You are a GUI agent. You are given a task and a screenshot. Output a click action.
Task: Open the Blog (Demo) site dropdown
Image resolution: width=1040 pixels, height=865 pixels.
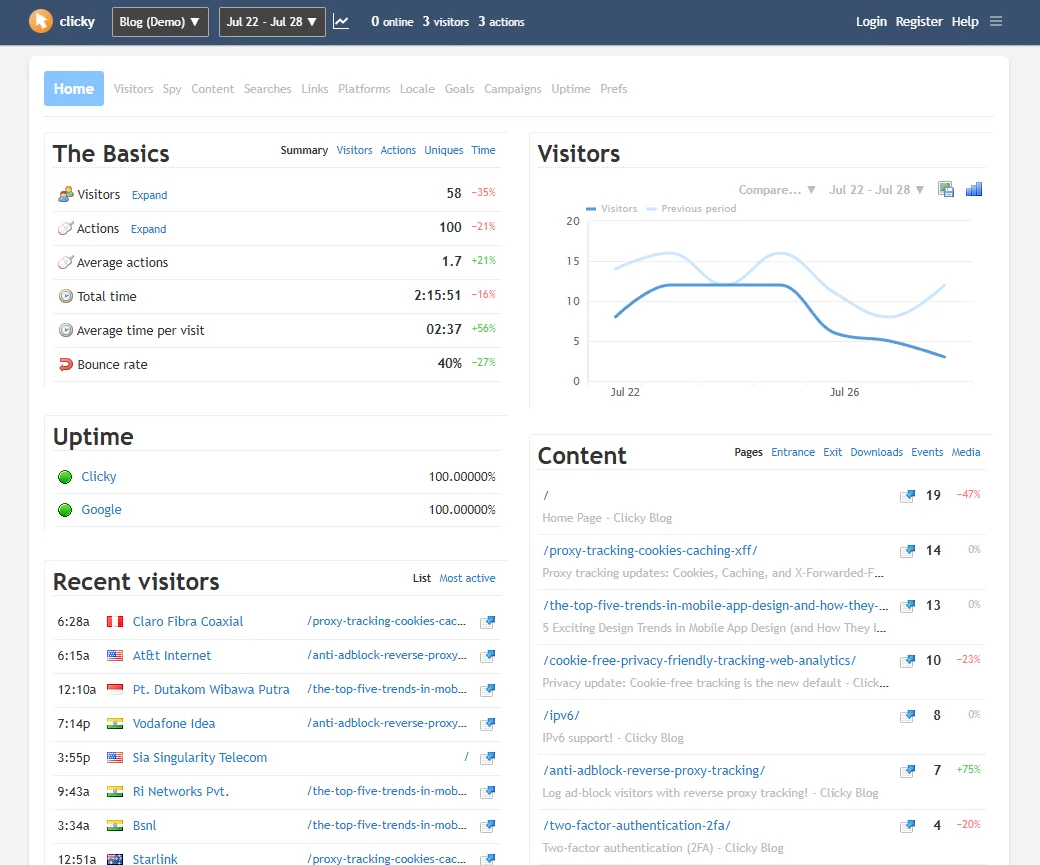point(160,22)
